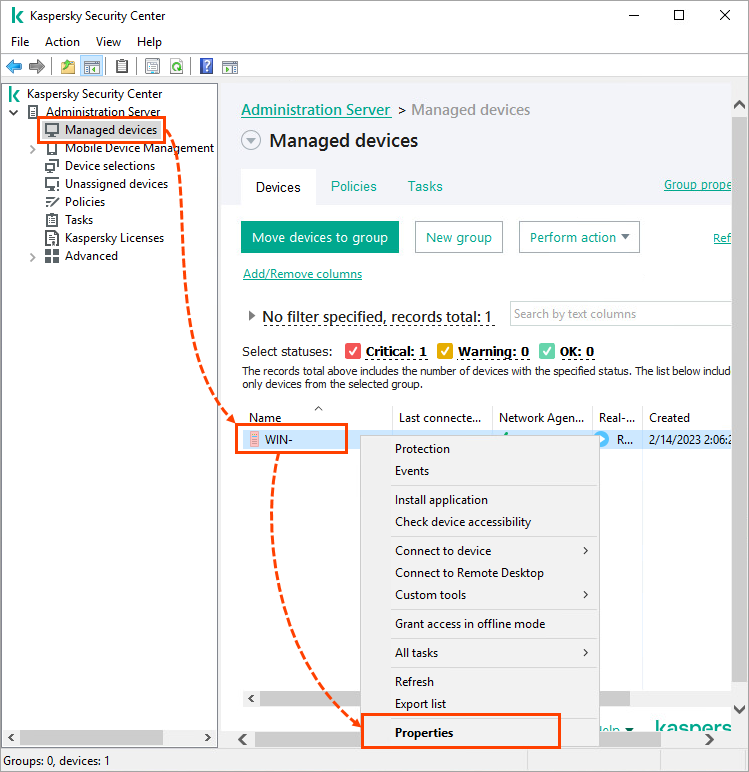Click the Up one level folder icon
The image size is (749, 772).
(x=68, y=66)
